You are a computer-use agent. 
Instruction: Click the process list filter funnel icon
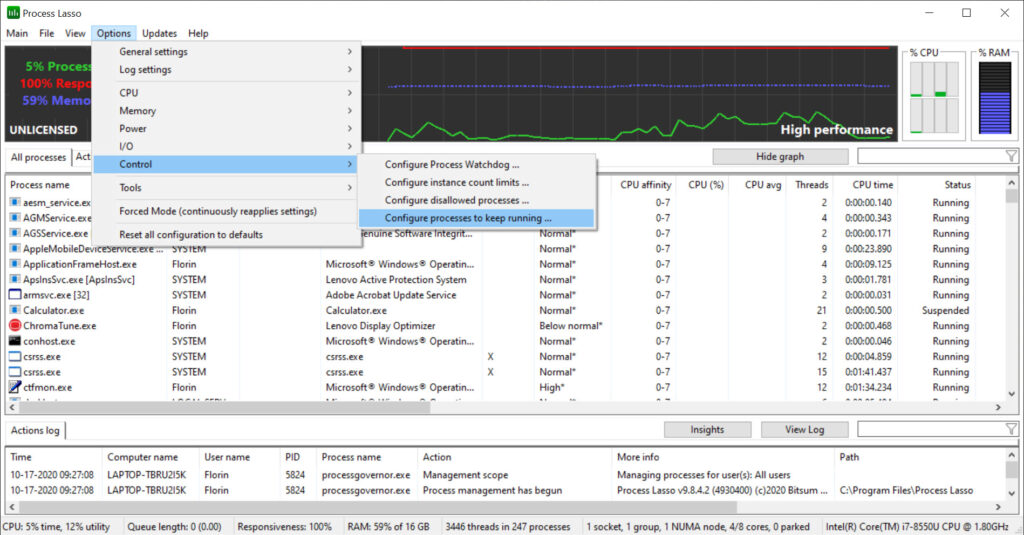tap(1011, 156)
